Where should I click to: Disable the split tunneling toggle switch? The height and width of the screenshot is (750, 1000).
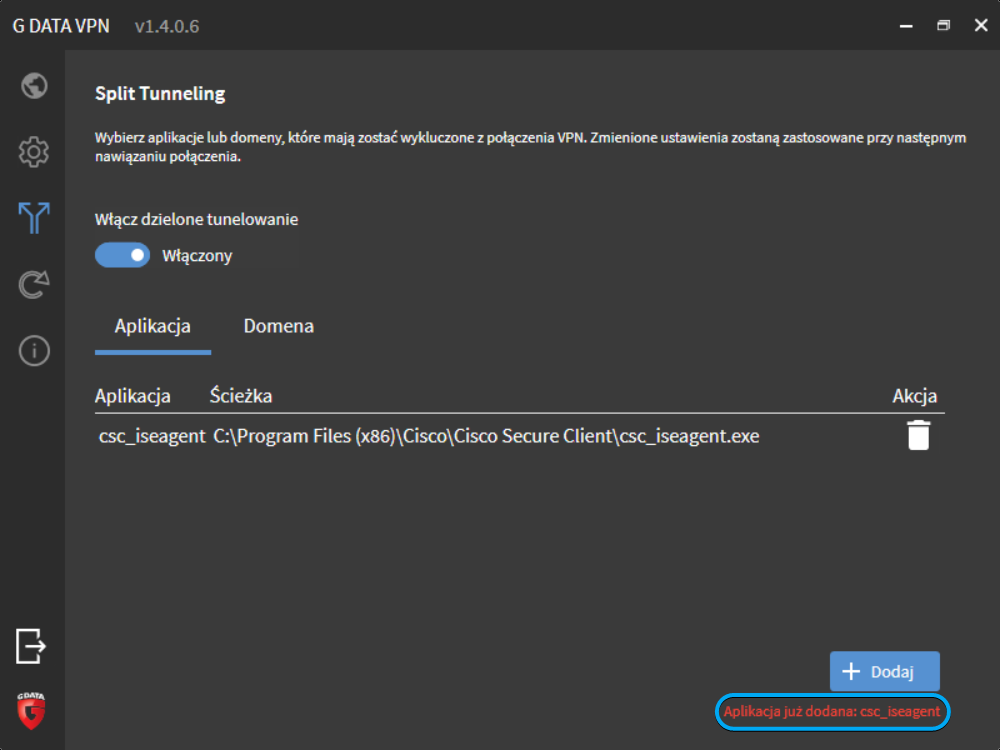point(122,255)
